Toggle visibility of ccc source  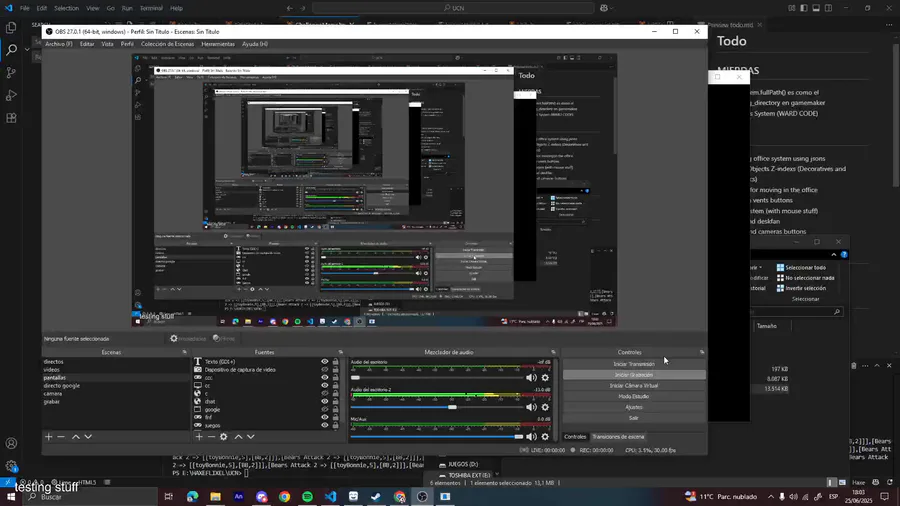point(325,377)
